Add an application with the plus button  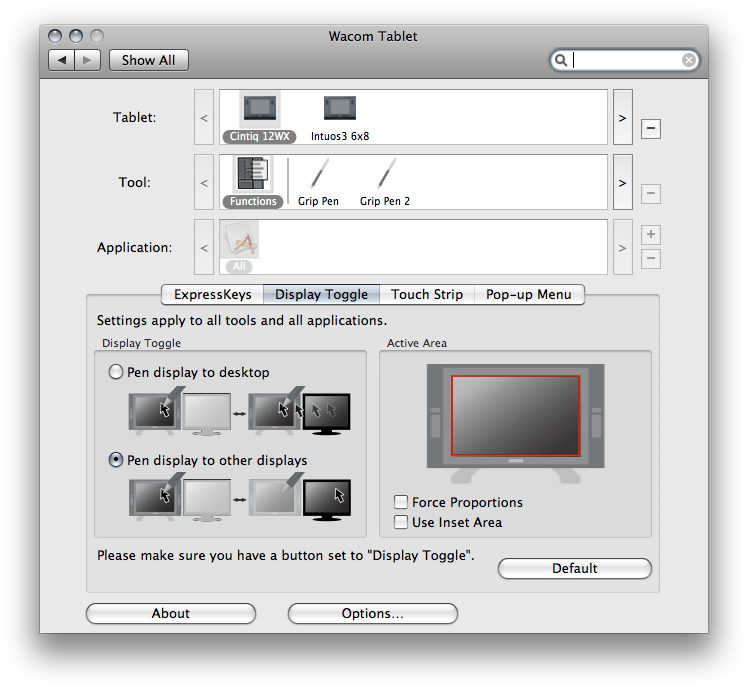651,234
